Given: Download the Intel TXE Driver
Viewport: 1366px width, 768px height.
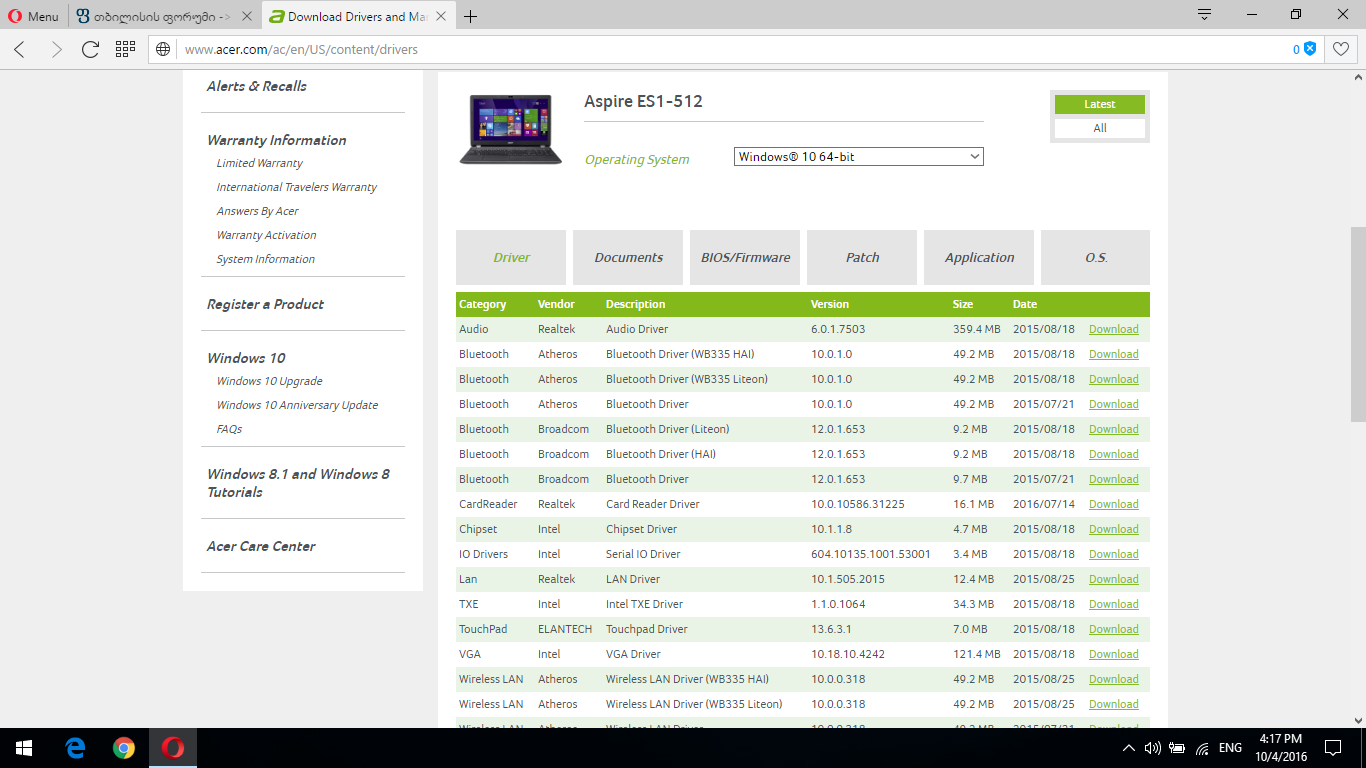Looking at the screenshot, I should pyautogui.click(x=1114, y=604).
